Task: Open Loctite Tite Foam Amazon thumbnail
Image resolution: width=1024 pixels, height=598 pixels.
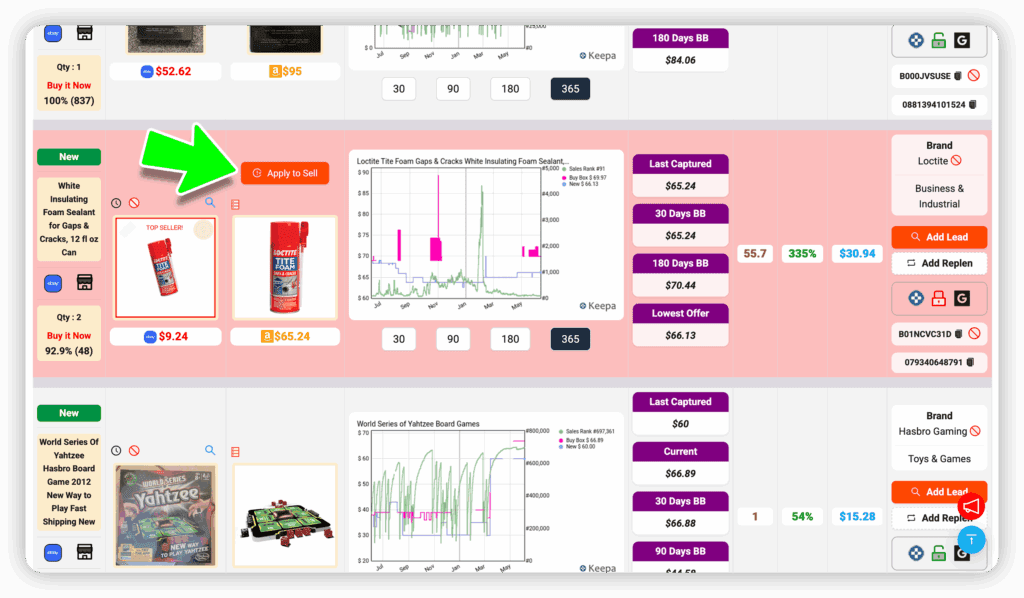Action: (x=285, y=268)
